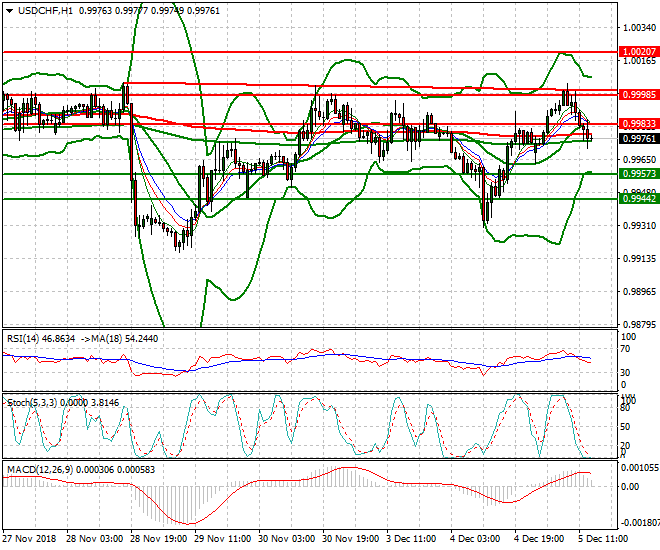
Task: Click the USDCHF,H1 chart title text
Action: click(45, 11)
